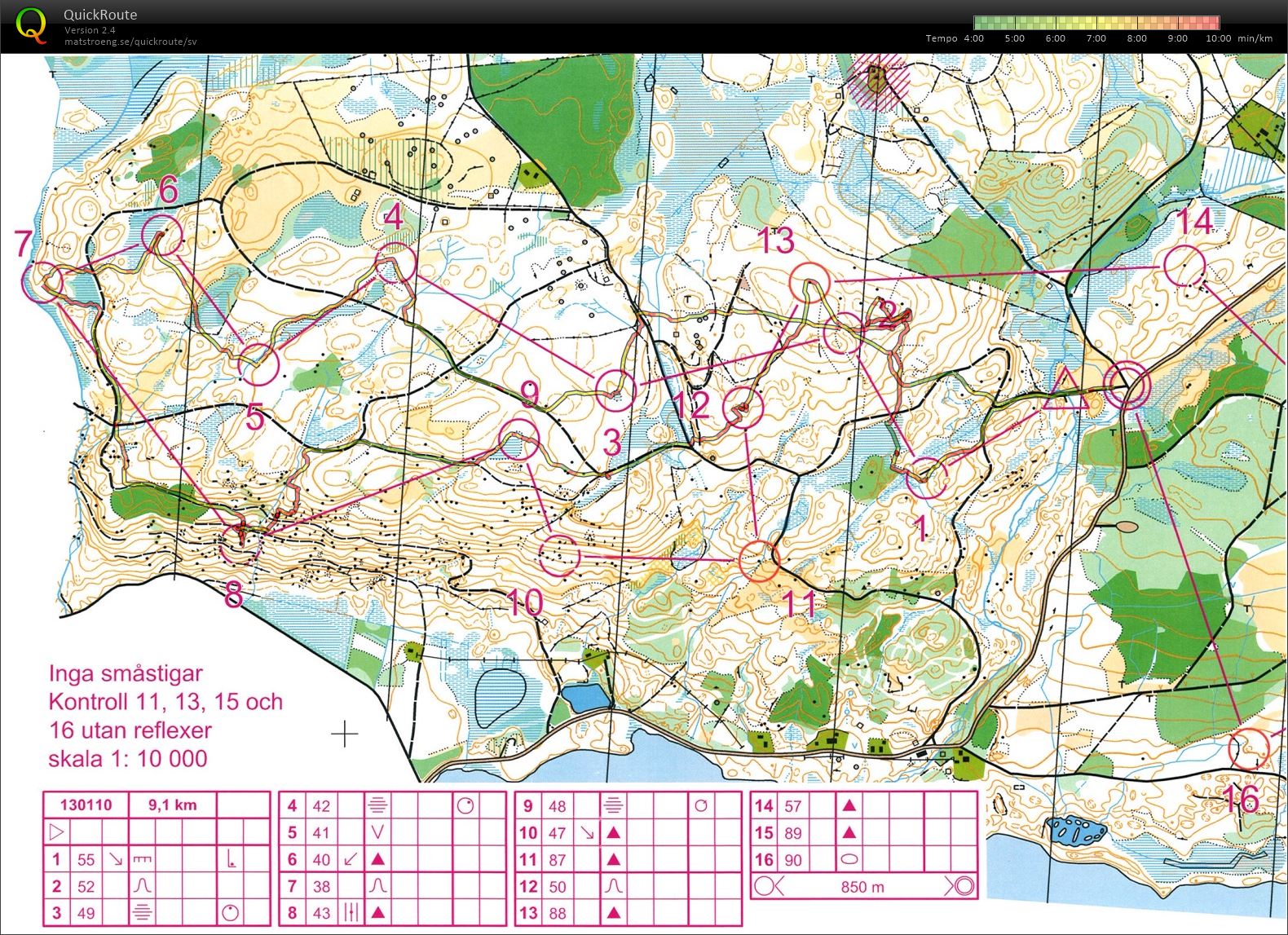Viewport: 1288px width, 935px height.
Task: Click the "130110" cell in the control table
Action: tap(86, 805)
